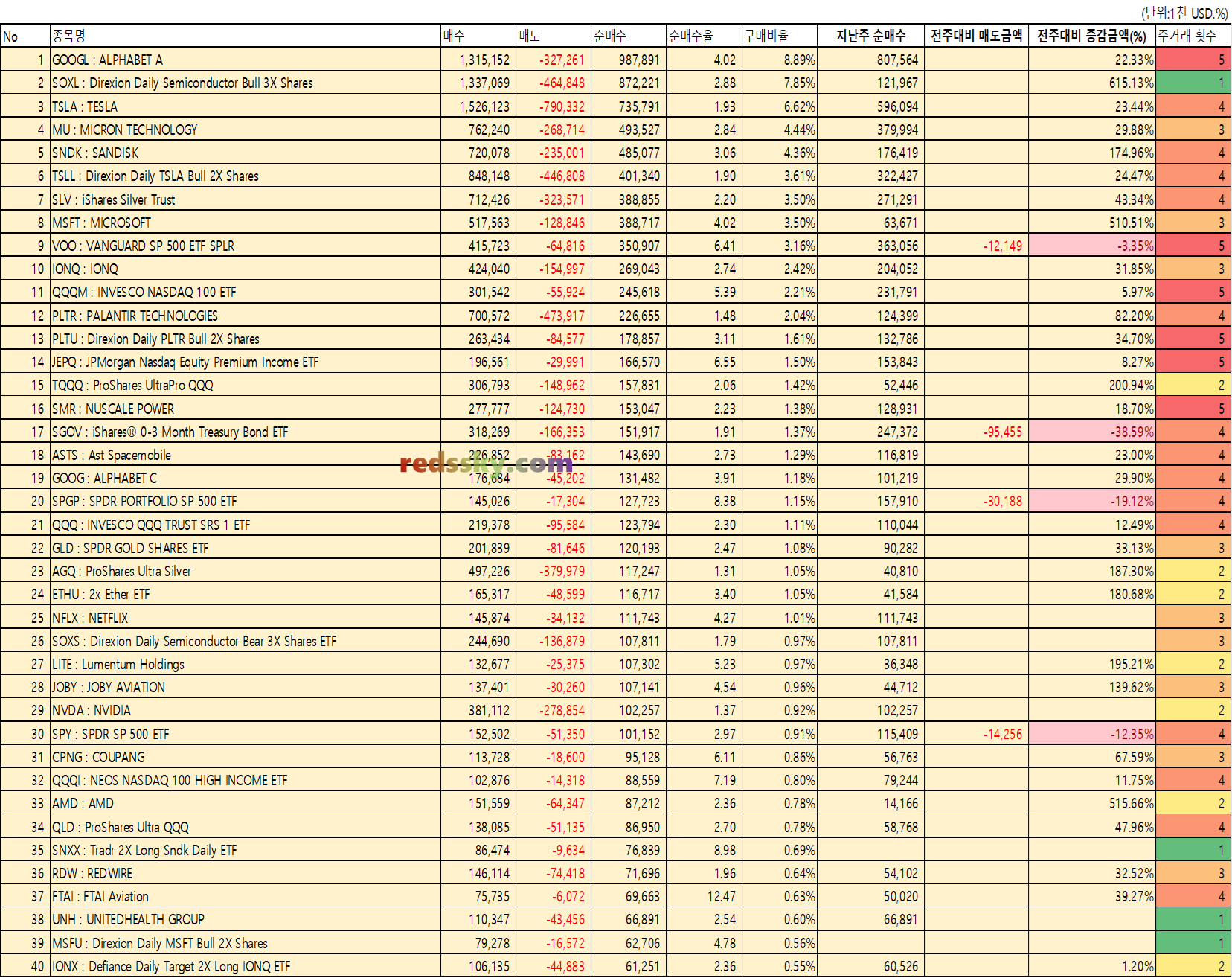Select the 주거래 횟수 header

(1193, 36)
